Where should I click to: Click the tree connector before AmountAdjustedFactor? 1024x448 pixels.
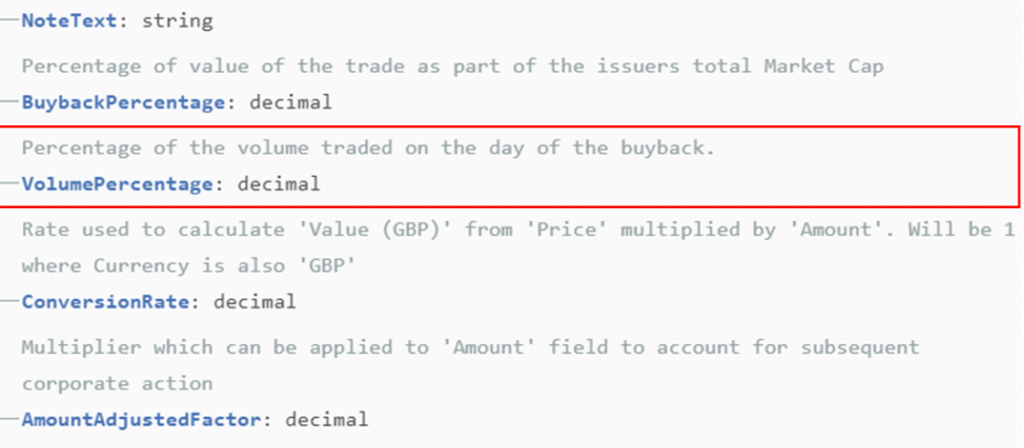point(10,419)
